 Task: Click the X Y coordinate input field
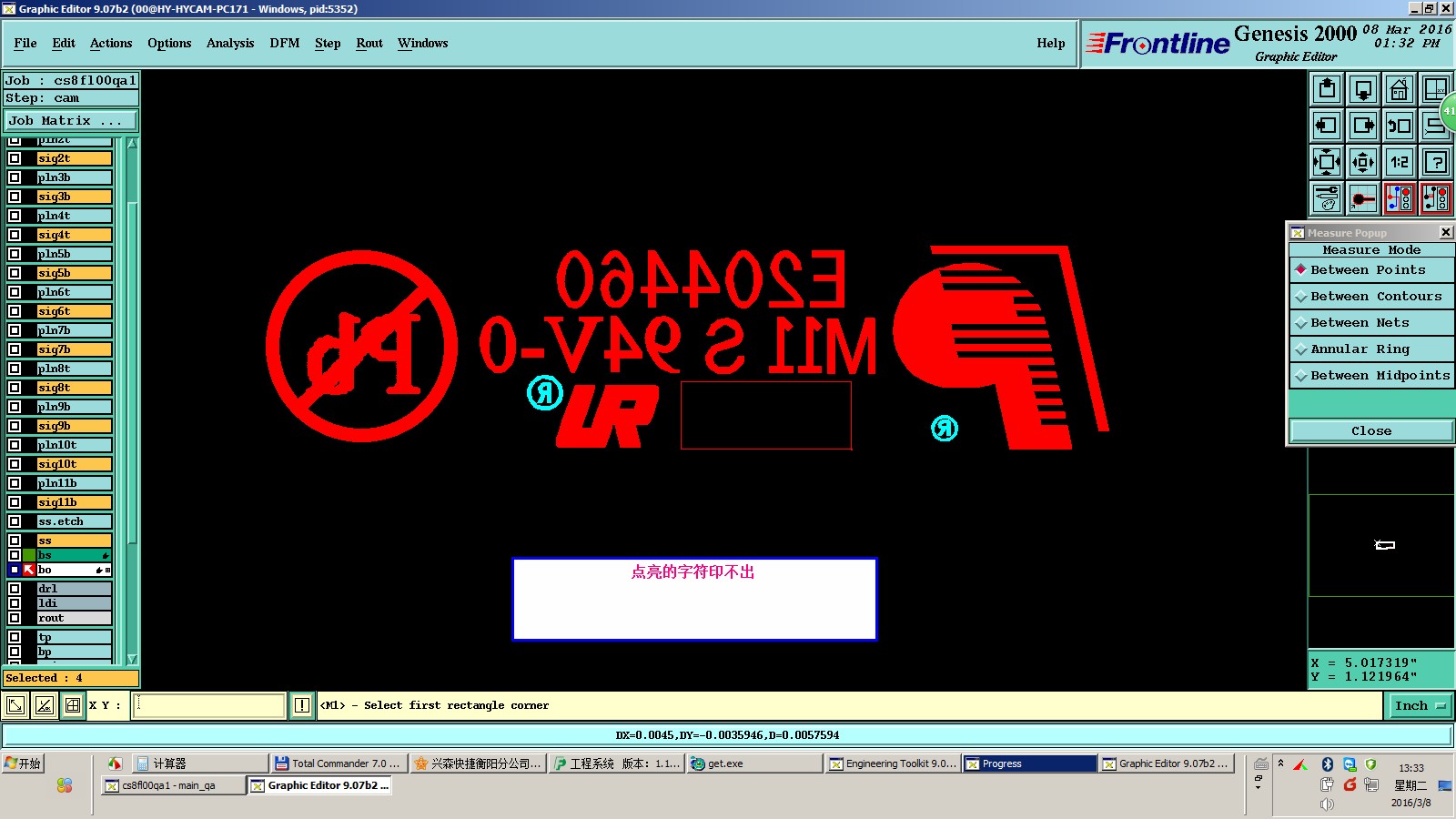[x=209, y=705]
